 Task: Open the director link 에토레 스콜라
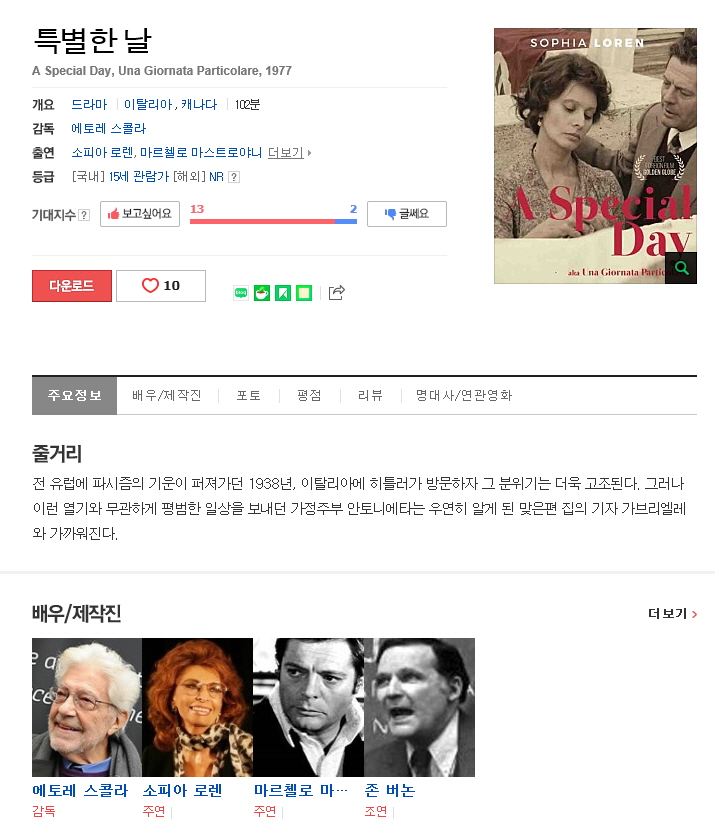pyautogui.click(x=109, y=129)
